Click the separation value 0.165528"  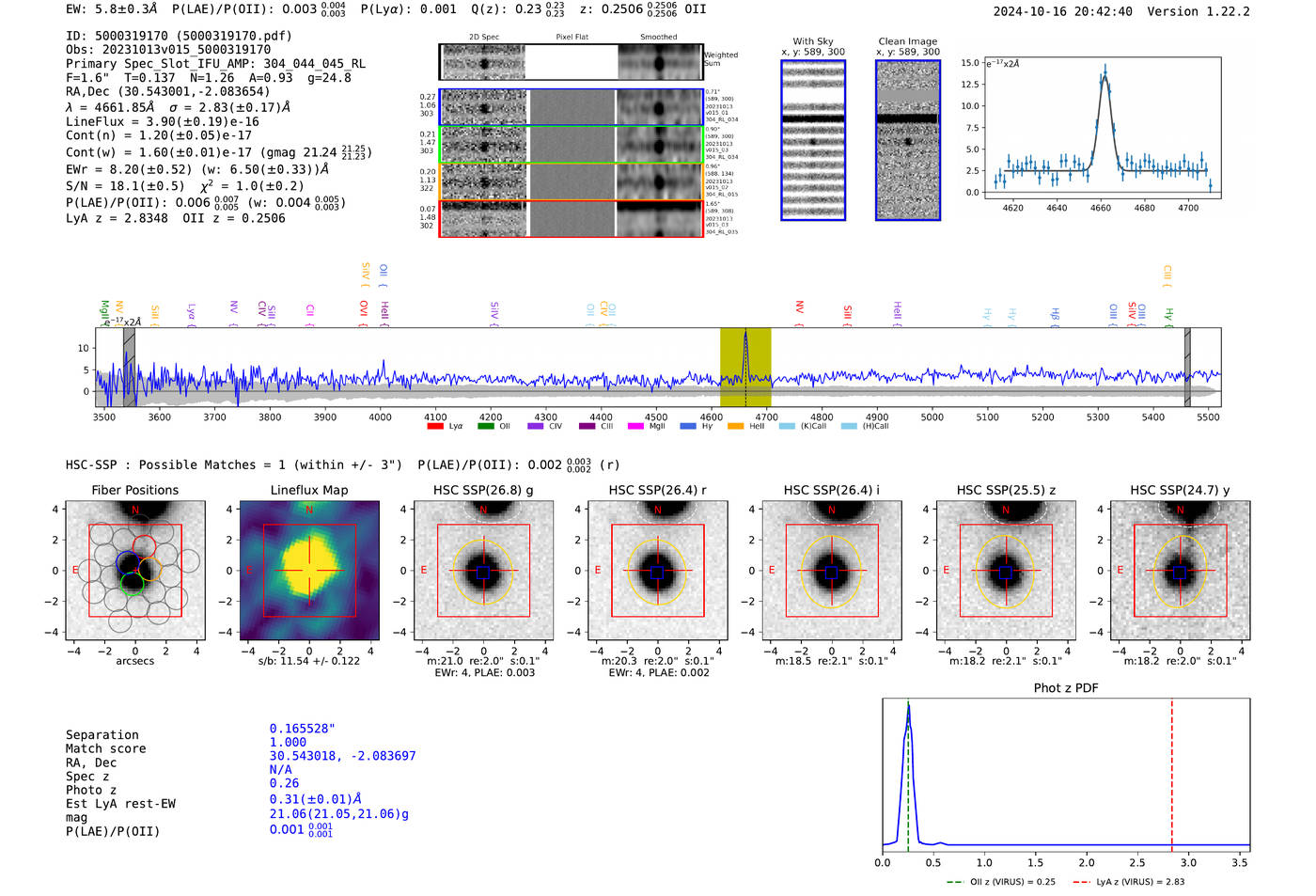[303, 729]
